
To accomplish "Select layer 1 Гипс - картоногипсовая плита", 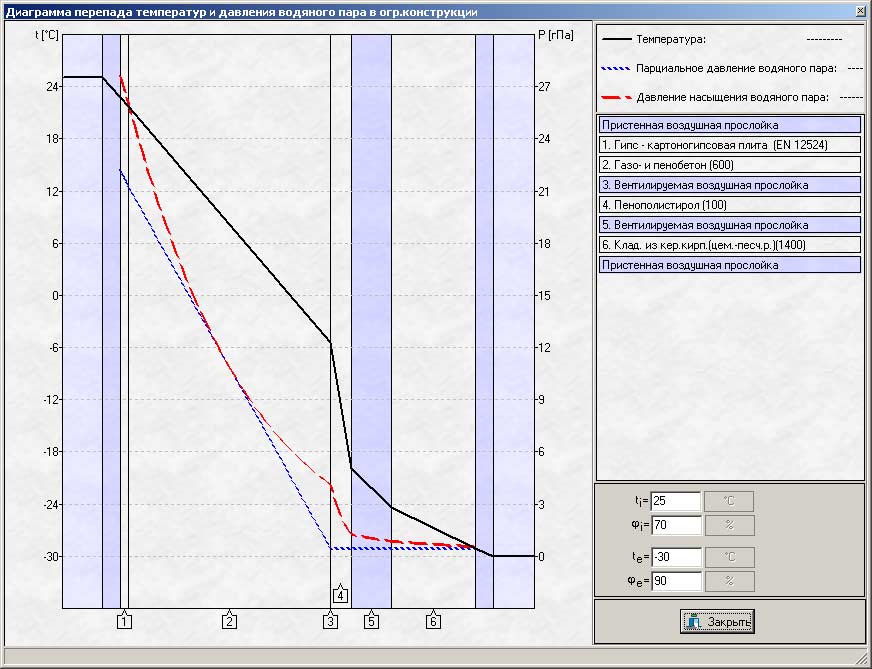I will coord(729,145).
